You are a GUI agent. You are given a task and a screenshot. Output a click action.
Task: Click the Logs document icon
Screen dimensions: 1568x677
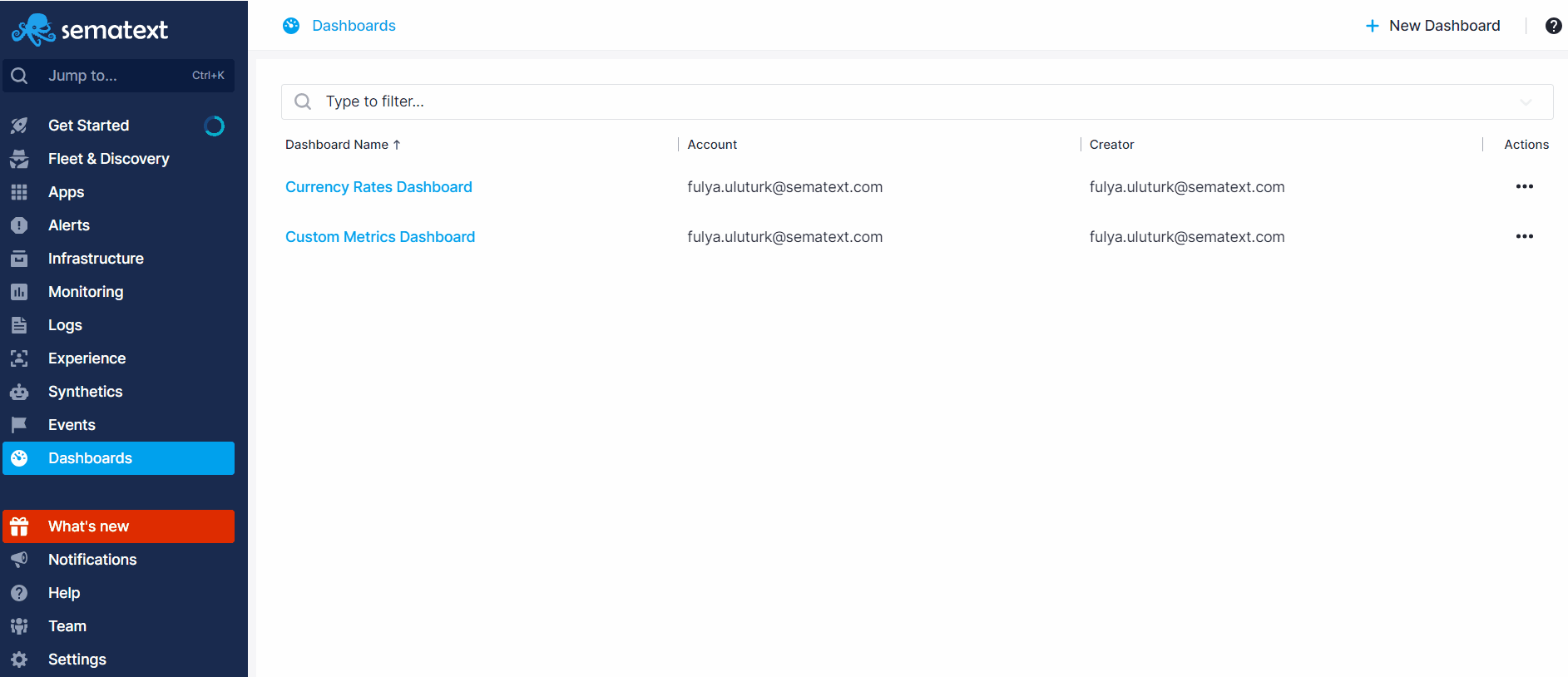pyautogui.click(x=19, y=325)
